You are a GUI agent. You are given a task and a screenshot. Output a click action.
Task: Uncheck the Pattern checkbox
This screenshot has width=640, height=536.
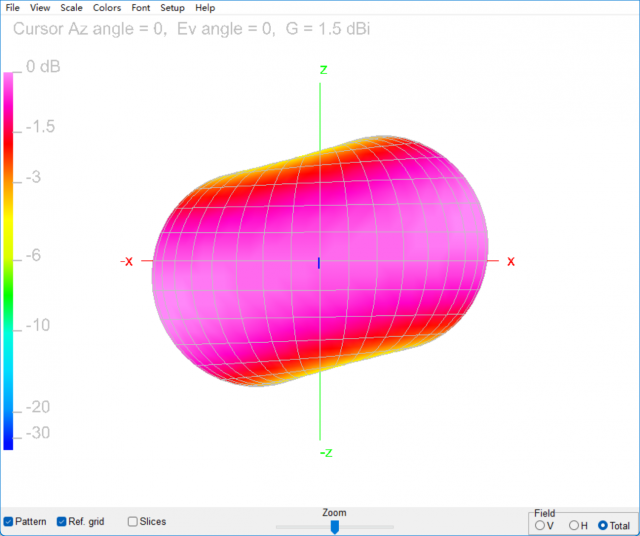pyautogui.click(x=9, y=521)
